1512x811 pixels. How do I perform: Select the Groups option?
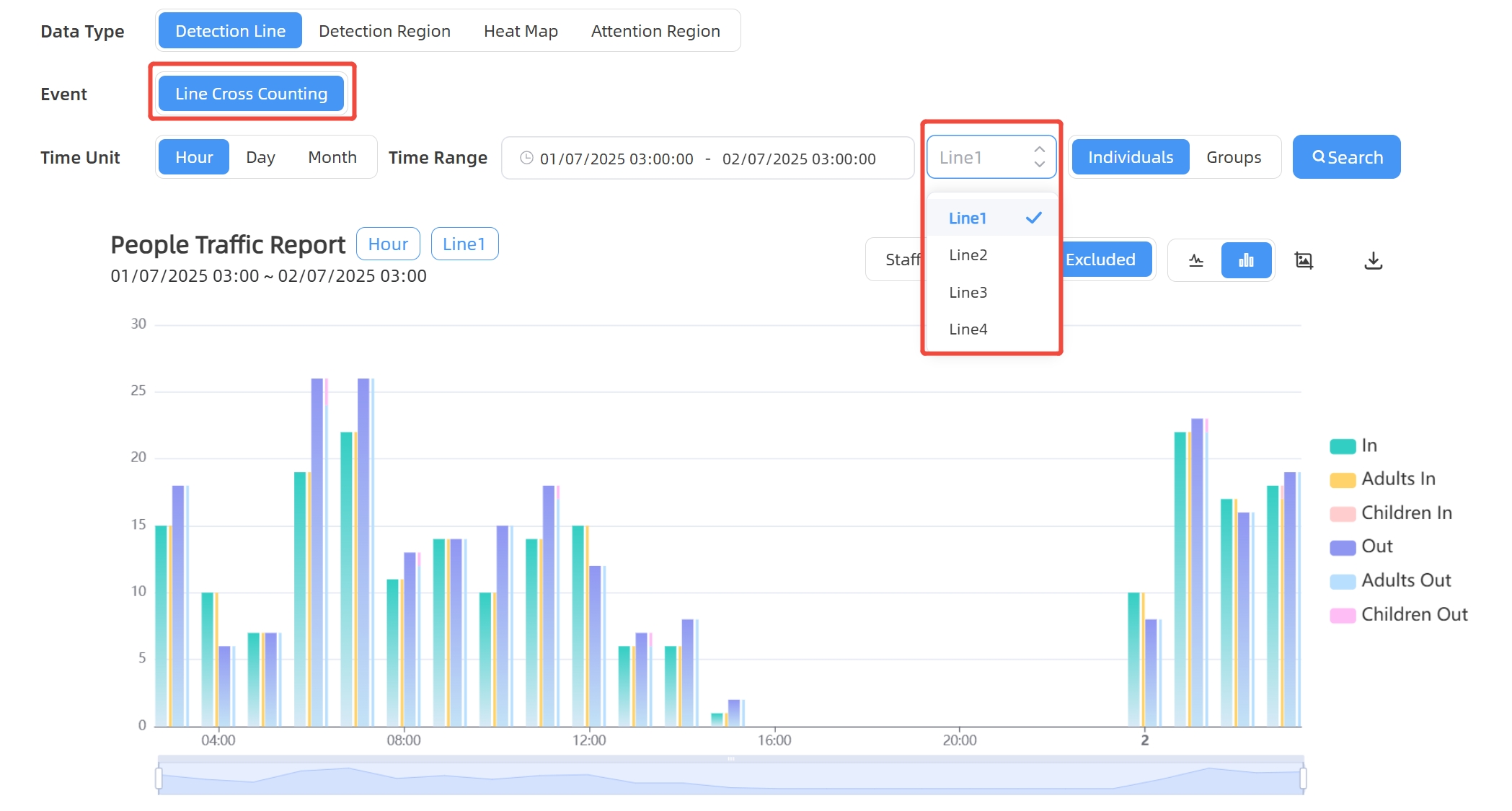[1233, 157]
